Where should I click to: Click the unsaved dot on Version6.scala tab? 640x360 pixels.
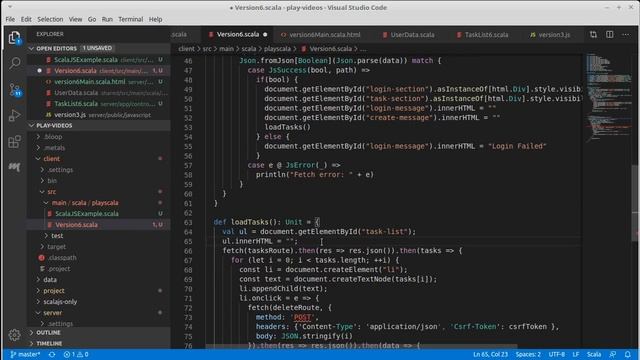pyautogui.click(x=265, y=35)
